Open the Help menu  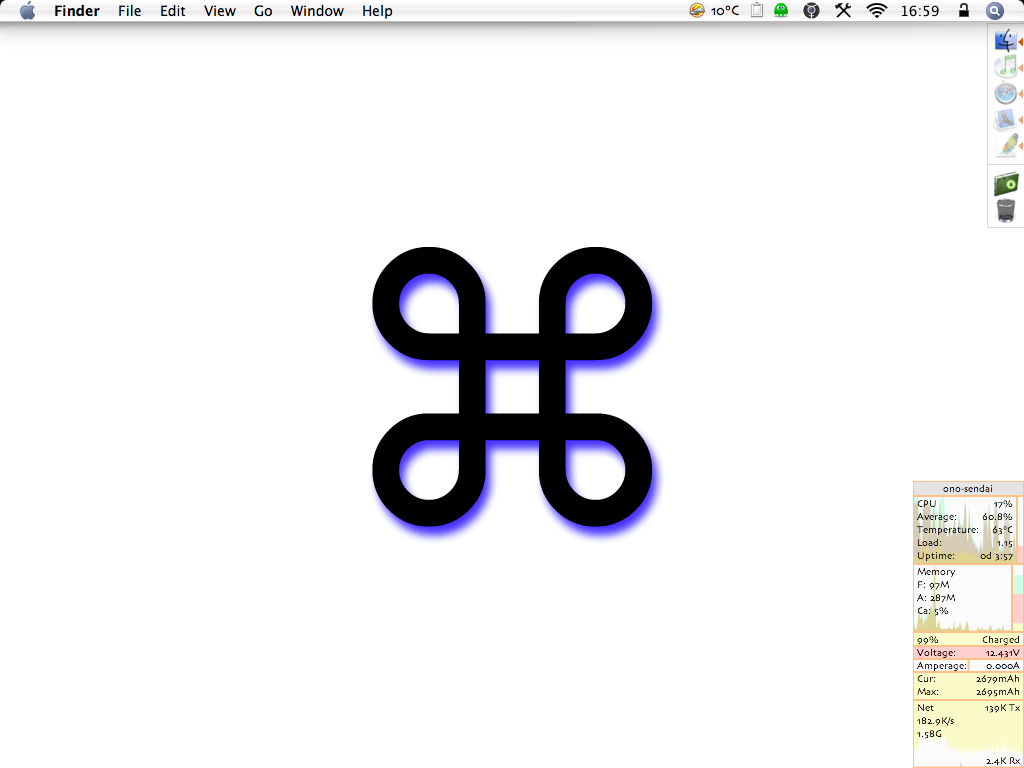click(x=377, y=11)
